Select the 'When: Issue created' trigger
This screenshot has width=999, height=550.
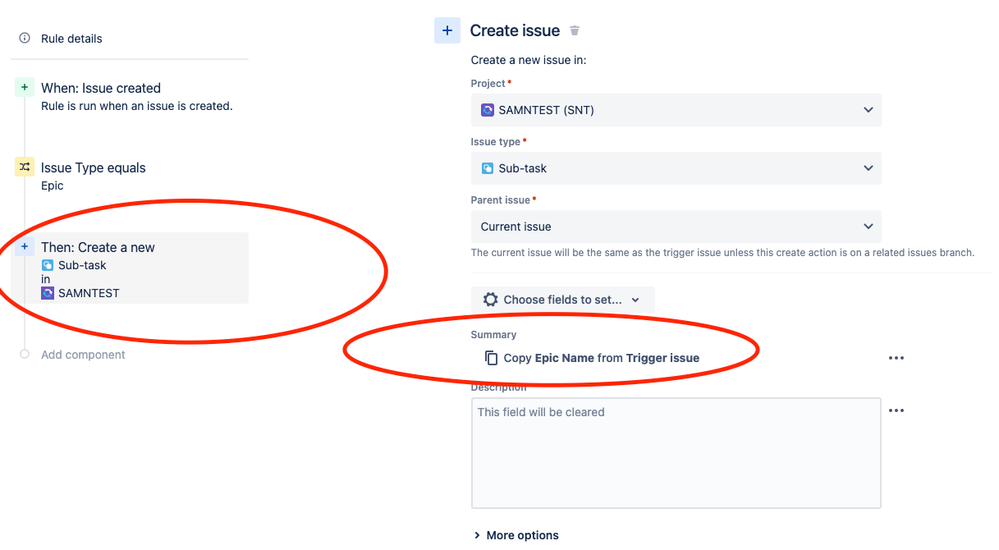101,88
